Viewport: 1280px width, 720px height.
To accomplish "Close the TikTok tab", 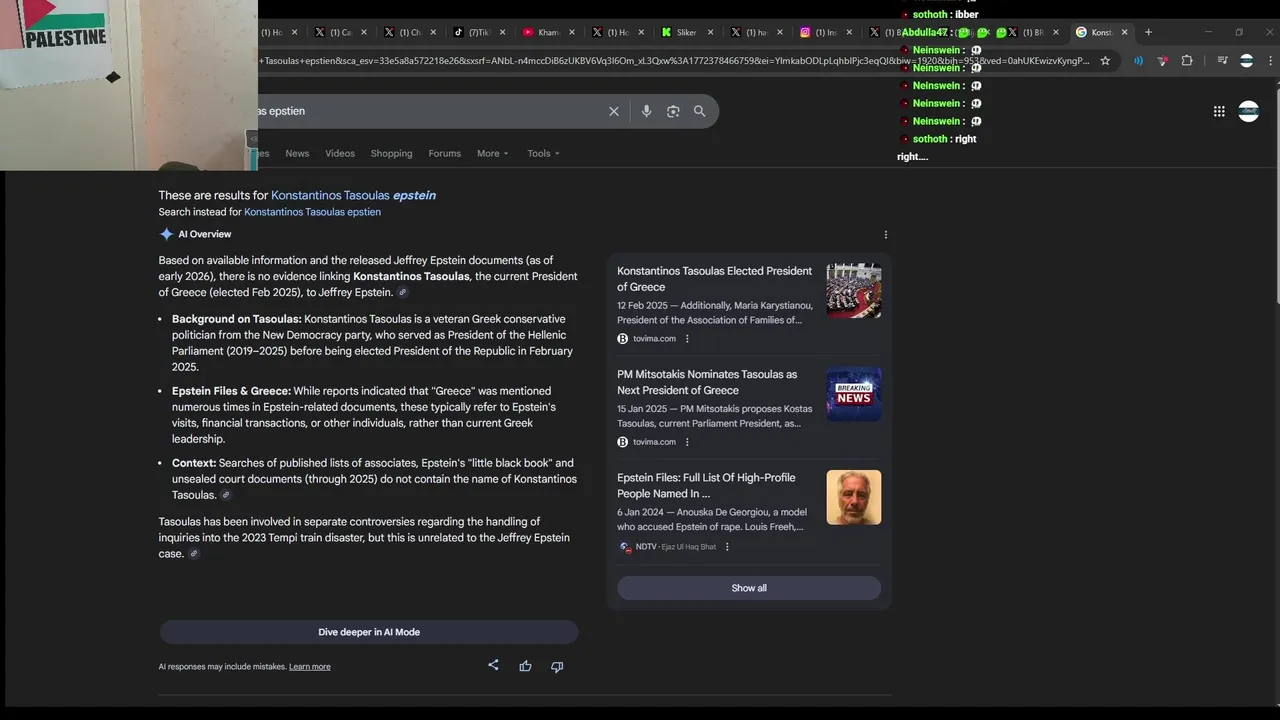I will pos(503,32).
